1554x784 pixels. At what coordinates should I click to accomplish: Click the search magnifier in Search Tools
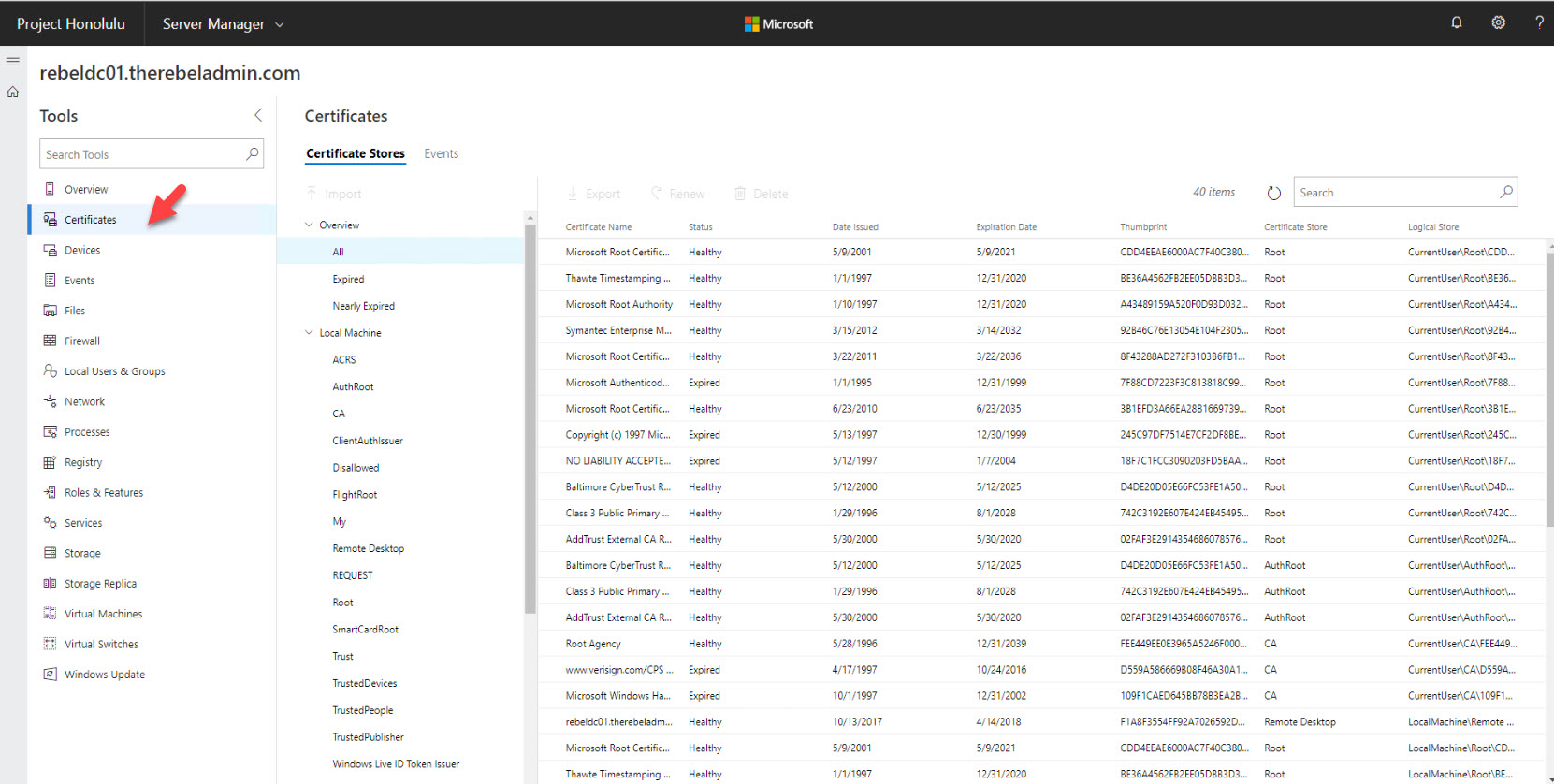[x=252, y=153]
